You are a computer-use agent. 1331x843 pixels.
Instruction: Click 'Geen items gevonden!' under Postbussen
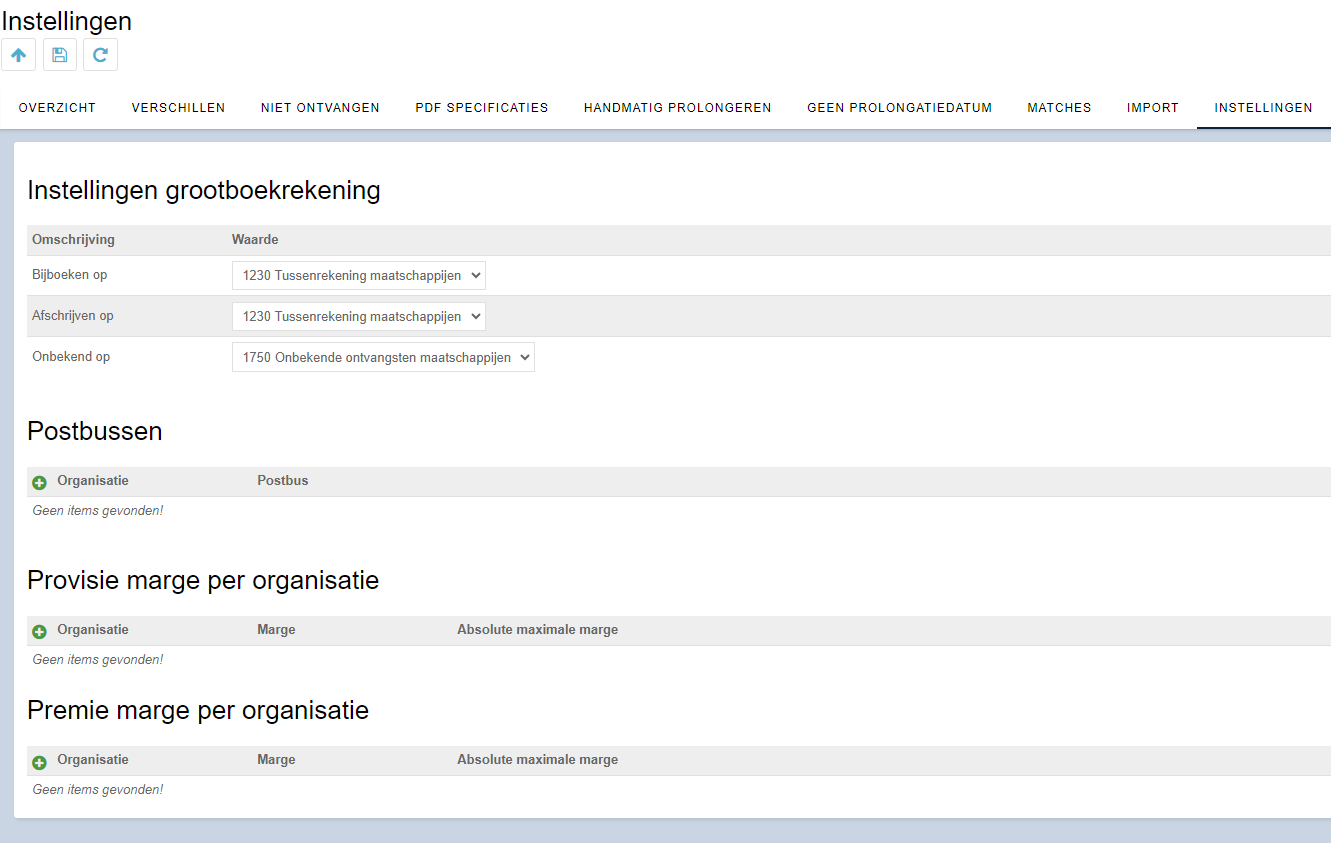coord(98,511)
